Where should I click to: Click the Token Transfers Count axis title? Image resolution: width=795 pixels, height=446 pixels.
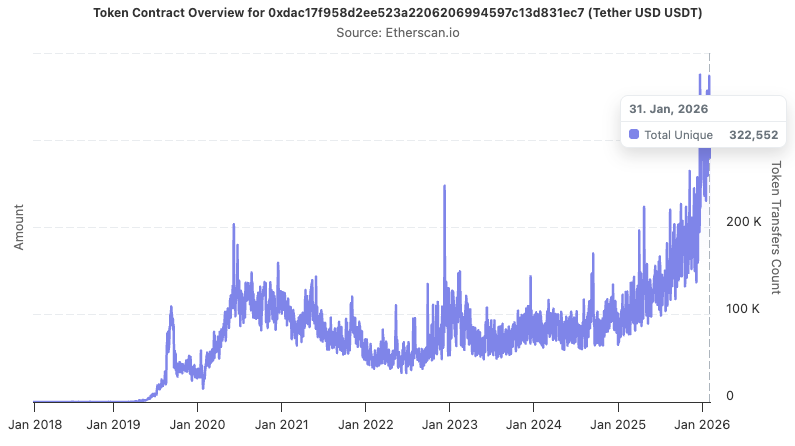[x=775, y=227]
